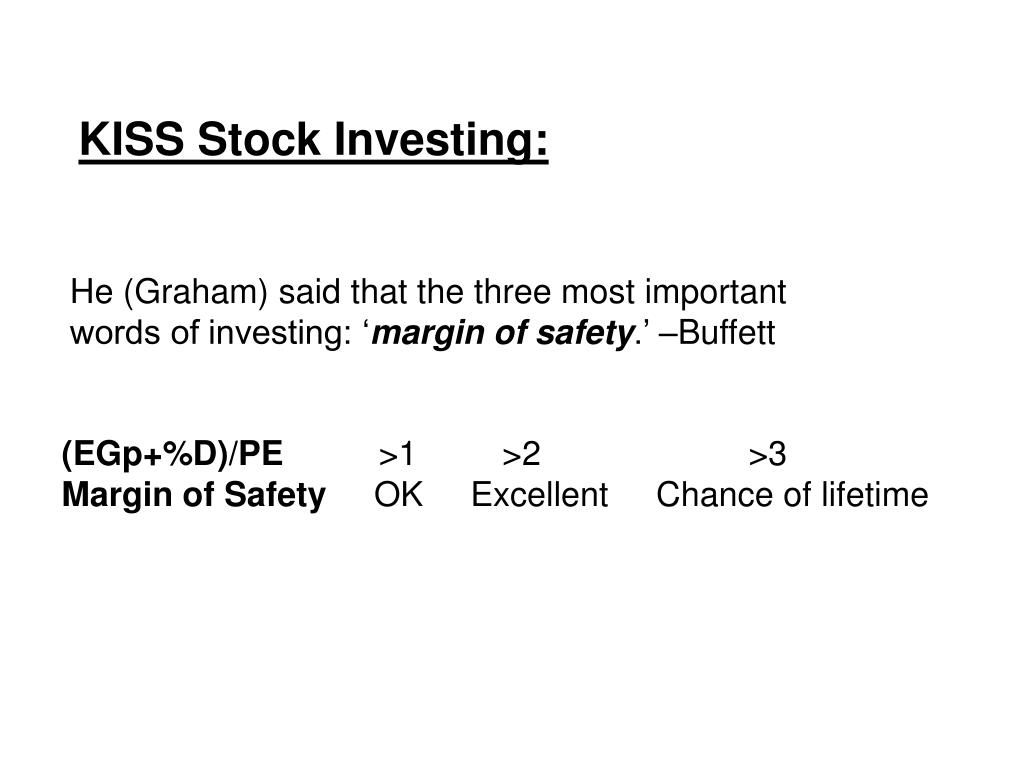Click the '>1' threshold value

tap(396, 455)
